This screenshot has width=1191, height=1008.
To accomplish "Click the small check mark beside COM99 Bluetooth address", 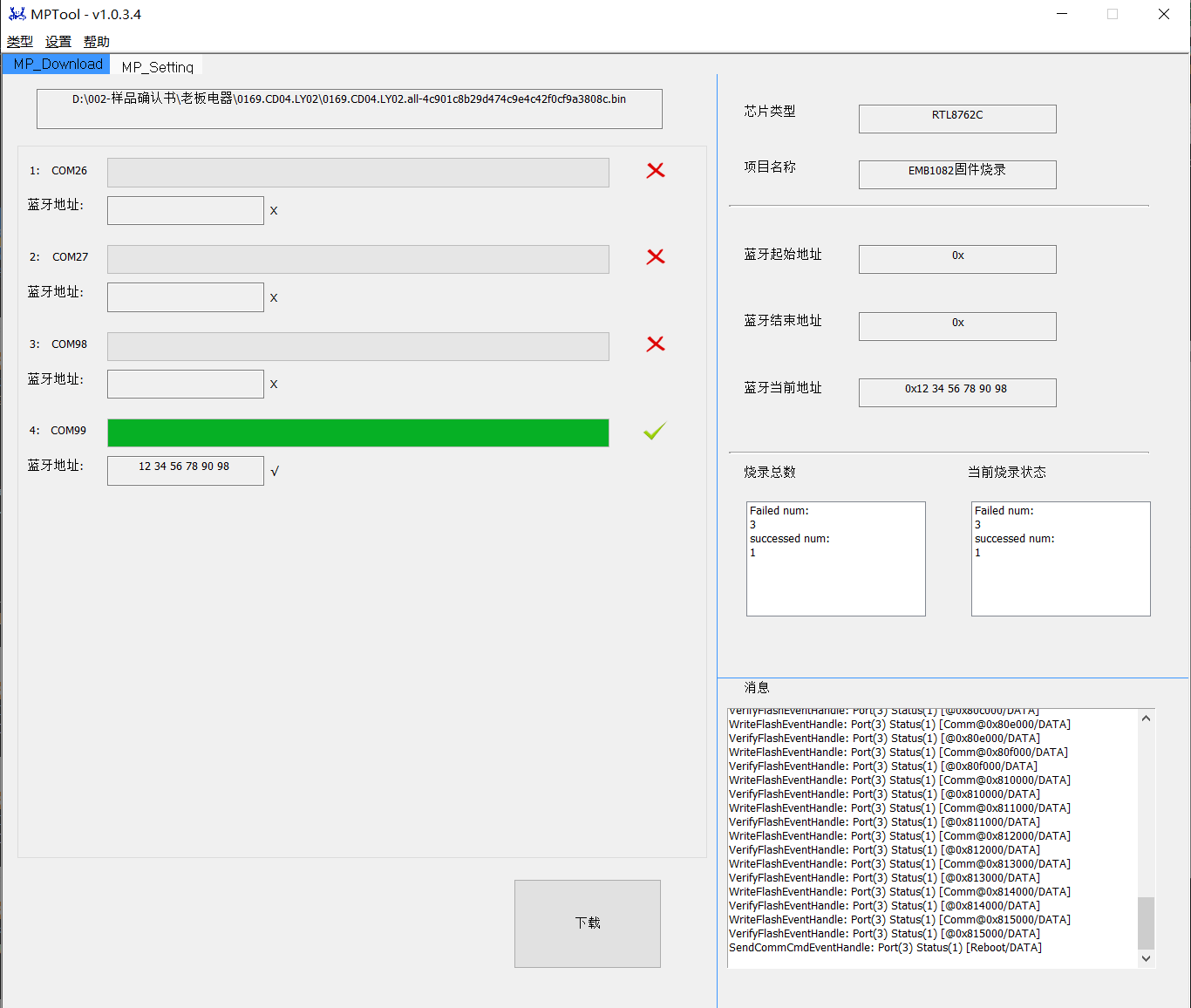I will point(275,471).
